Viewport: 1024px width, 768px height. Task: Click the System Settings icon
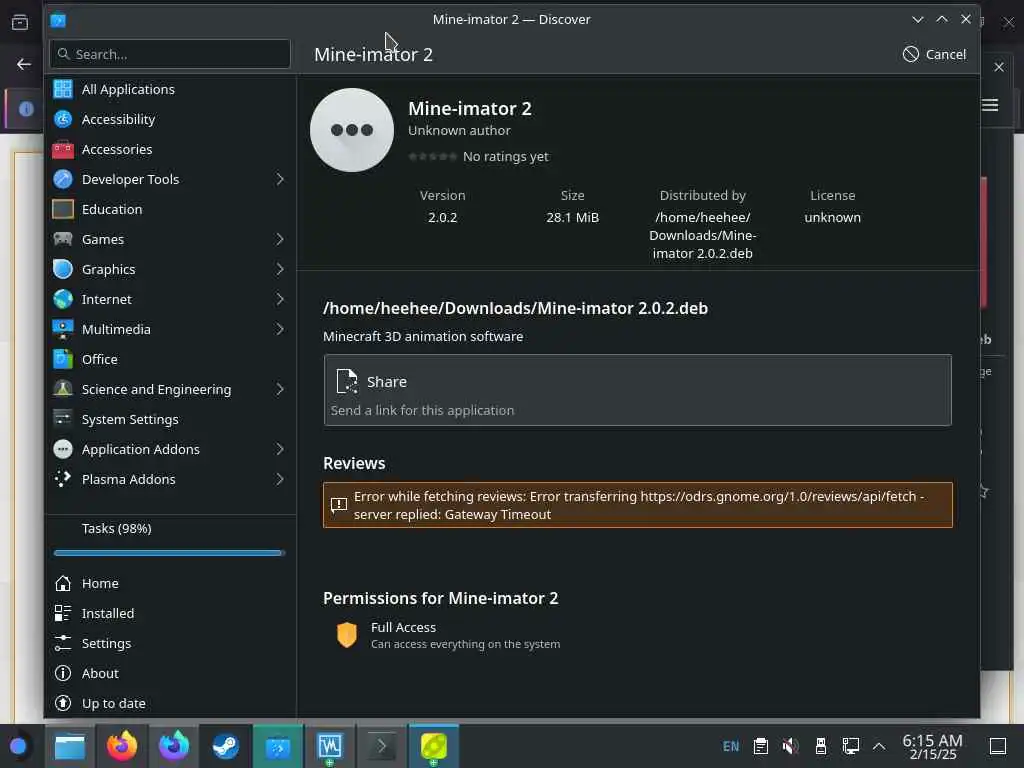[x=63, y=419]
